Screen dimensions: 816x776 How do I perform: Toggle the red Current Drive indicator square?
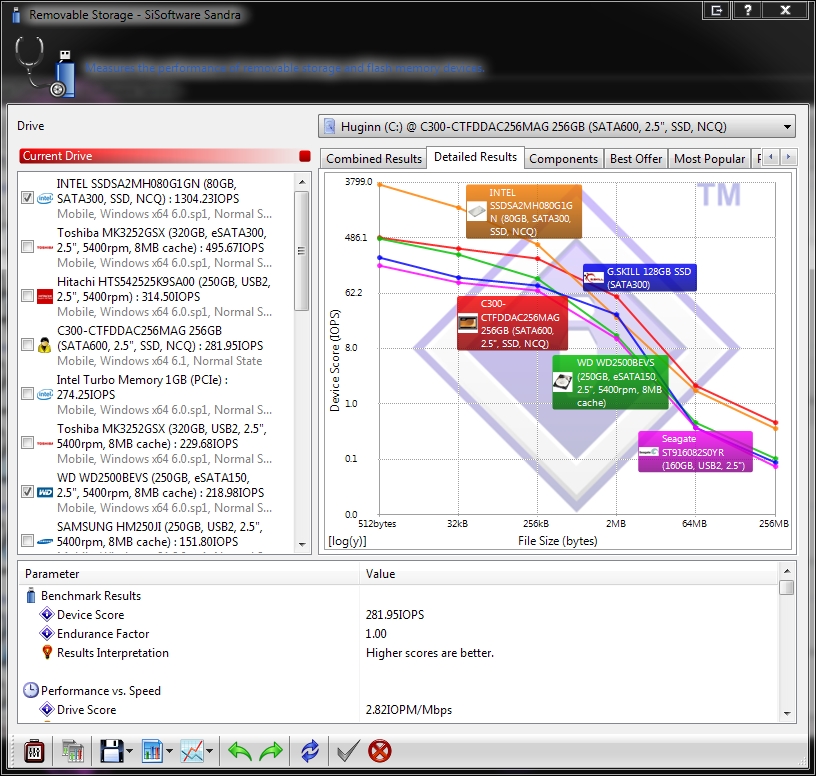[x=305, y=156]
